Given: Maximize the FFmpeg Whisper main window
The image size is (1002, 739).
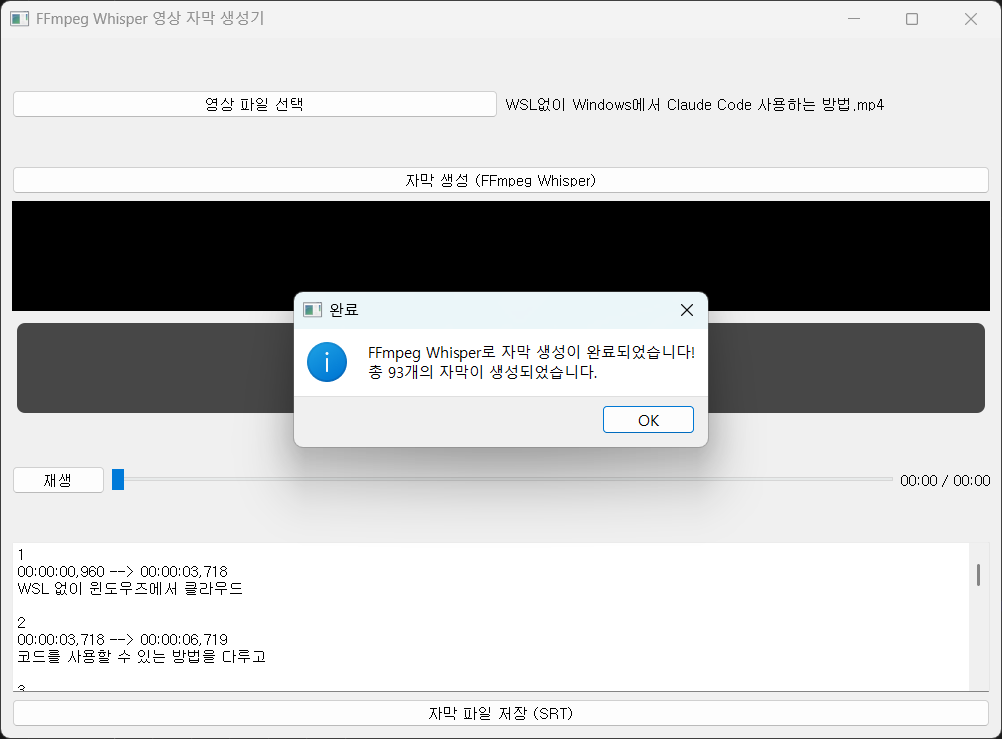Looking at the screenshot, I should [x=912, y=19].
